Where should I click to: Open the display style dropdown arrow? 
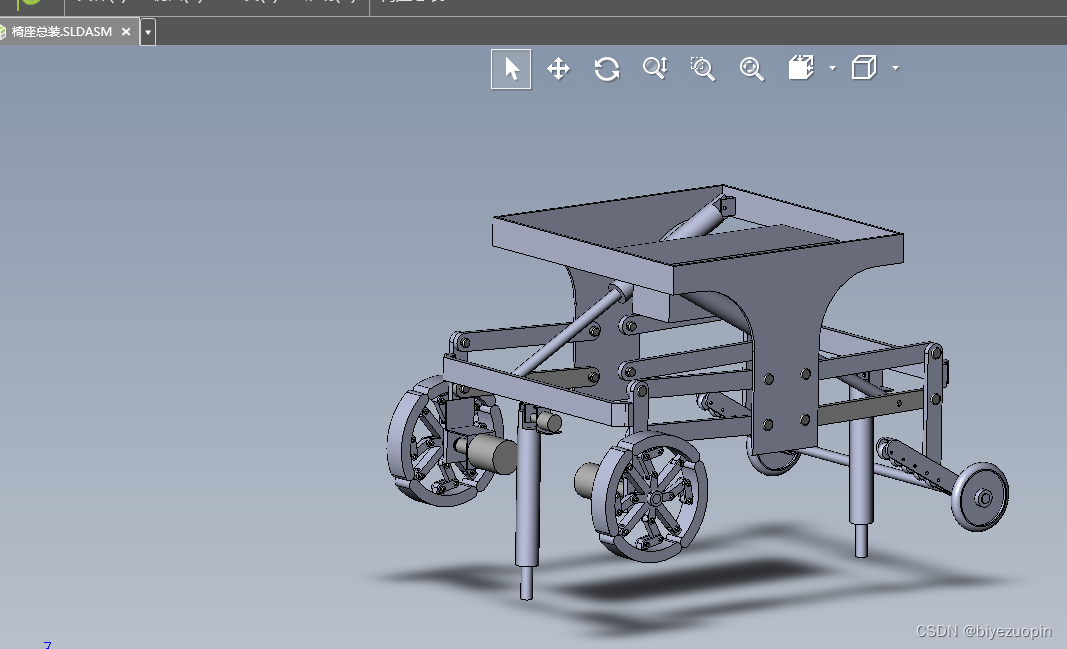pos(832,68)
